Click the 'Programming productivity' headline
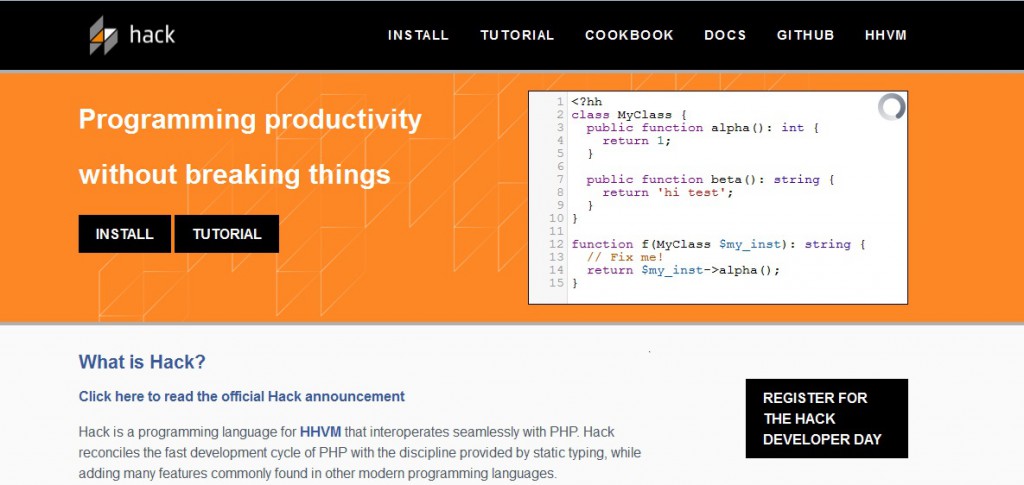This screenshot has width=1024, height=485. pos(250,120)
